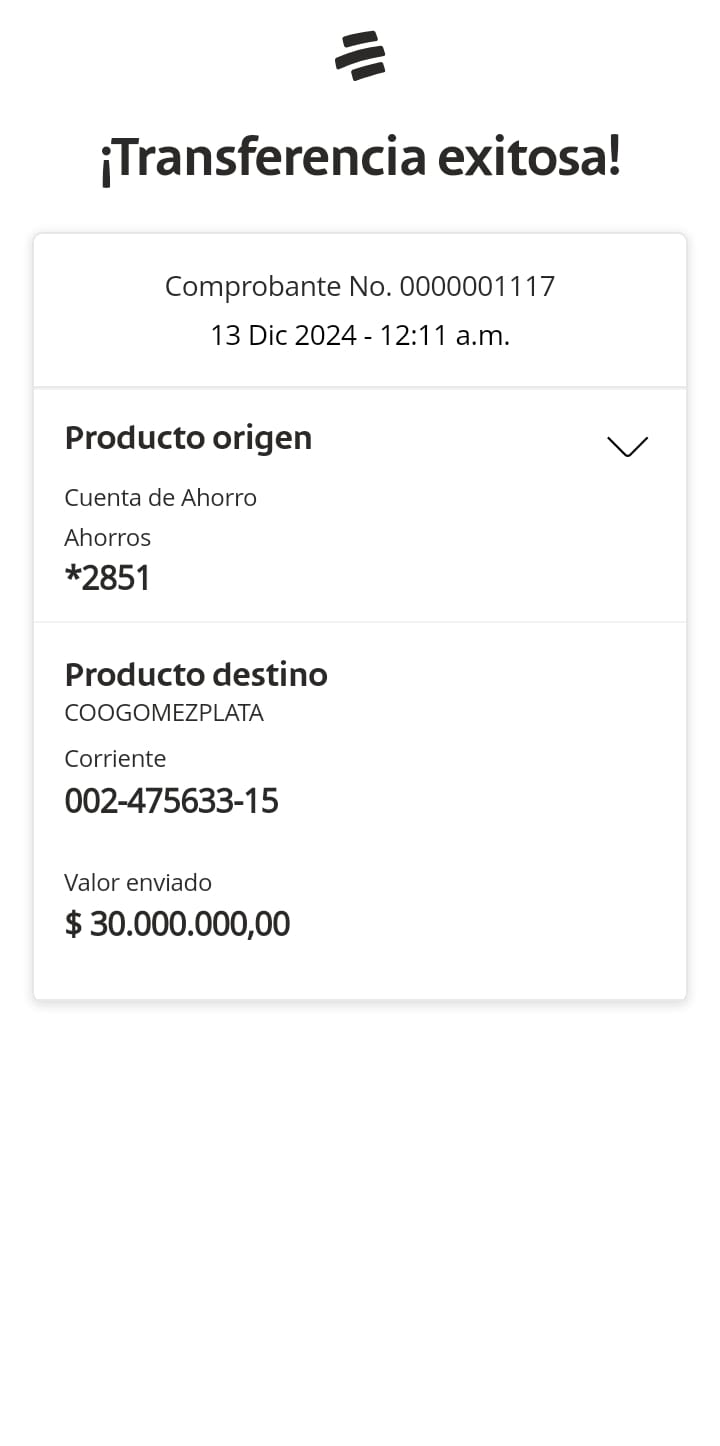
Task: Click the Cuenta de Ahorro text
Action: (x=160, y=498)
